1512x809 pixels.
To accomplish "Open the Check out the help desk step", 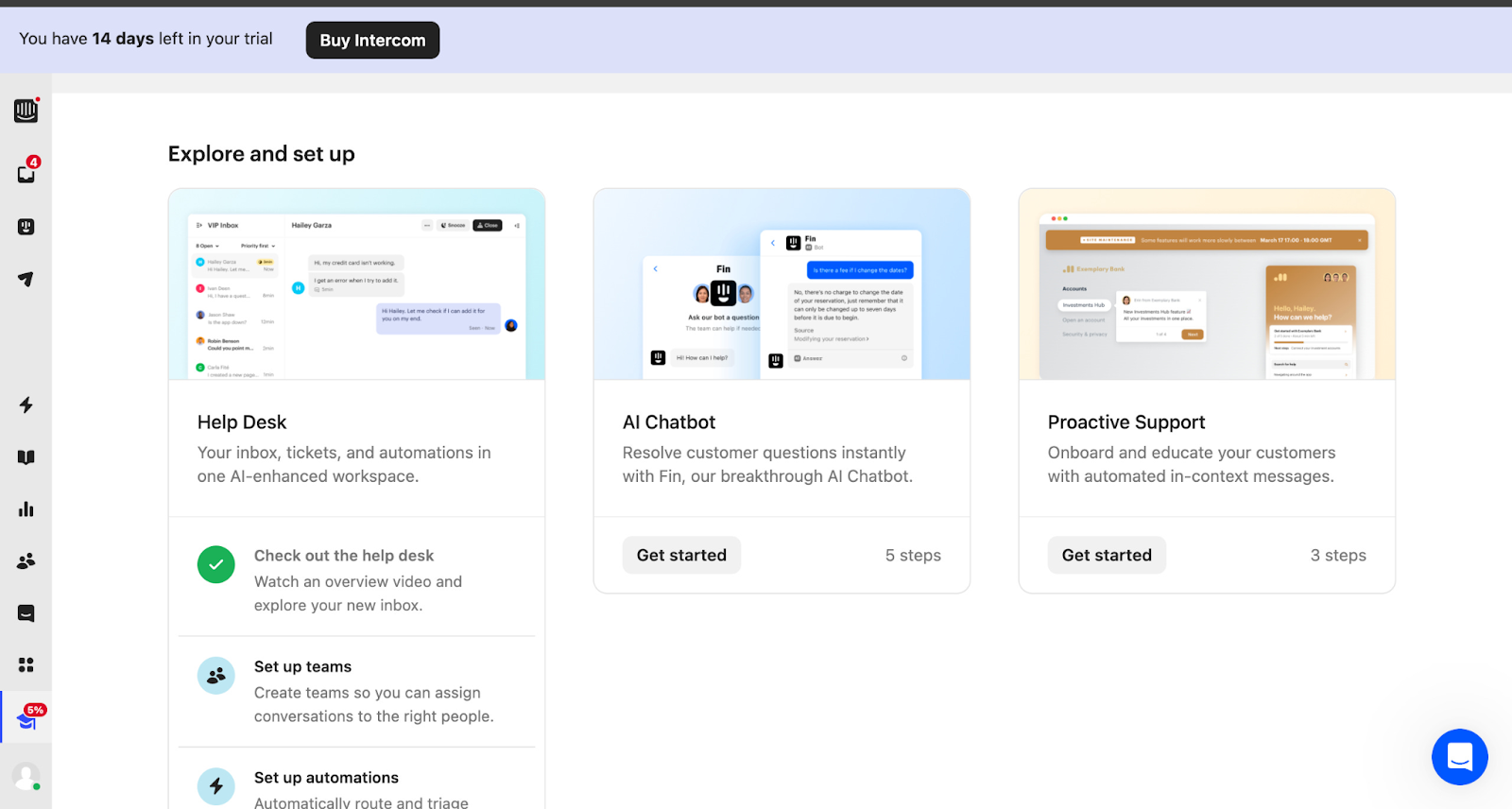I will pyautogui.click(x=356, y=580).
